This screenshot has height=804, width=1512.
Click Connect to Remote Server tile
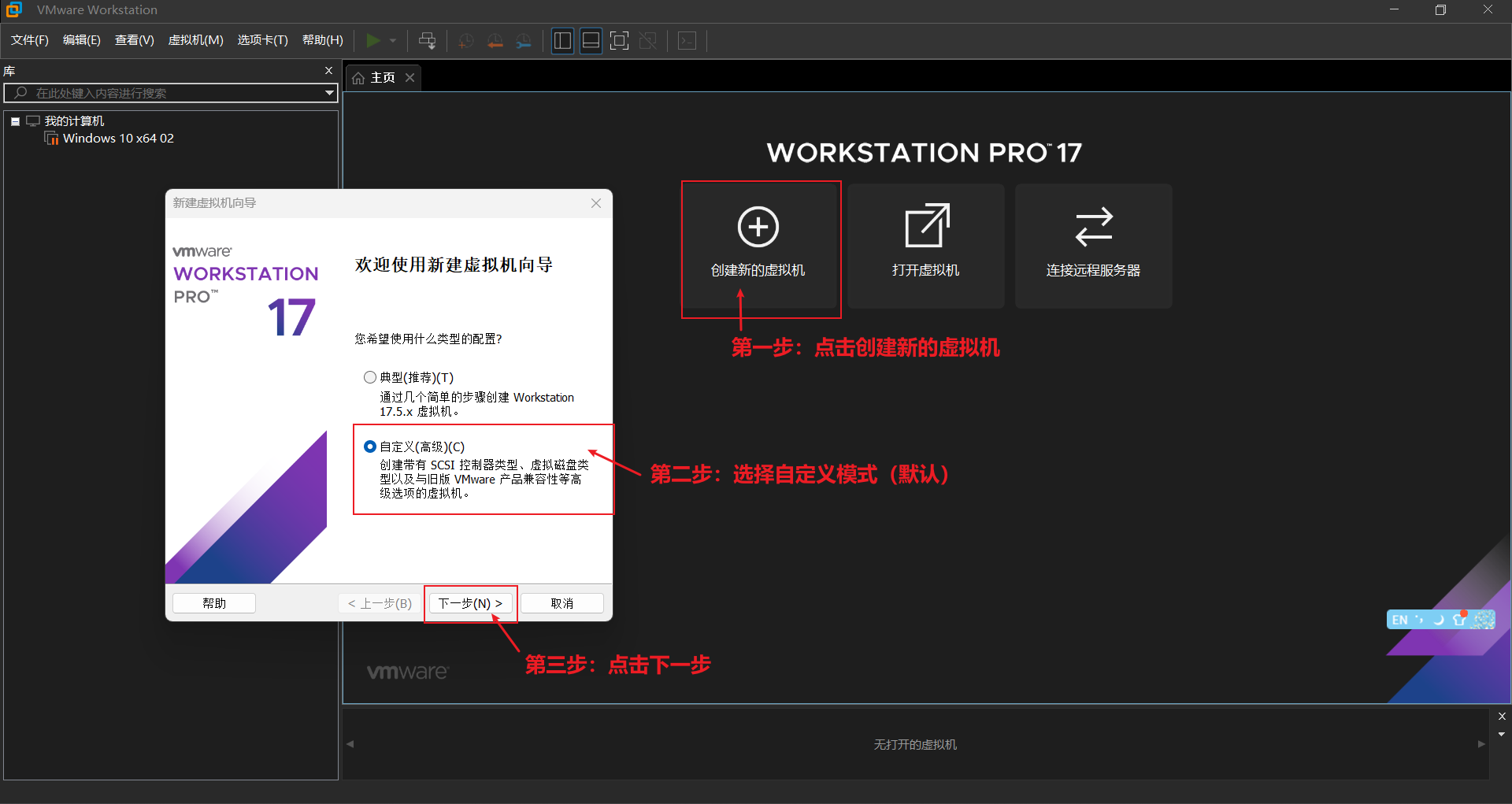pos(1094,246)
